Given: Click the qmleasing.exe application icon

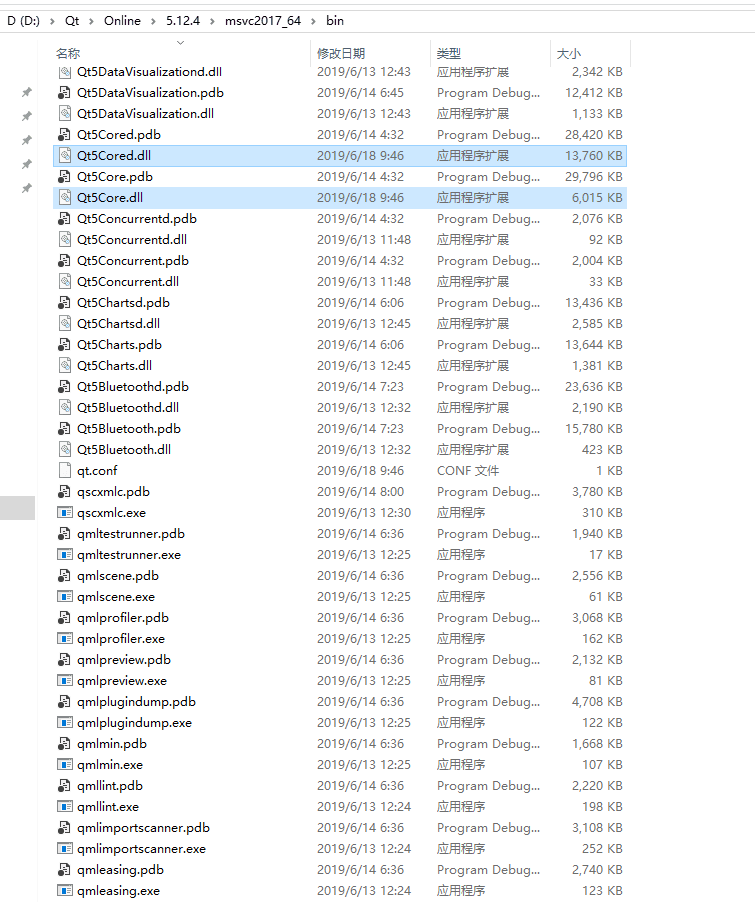Looking at the screenshot, I should tap(65, 891).
